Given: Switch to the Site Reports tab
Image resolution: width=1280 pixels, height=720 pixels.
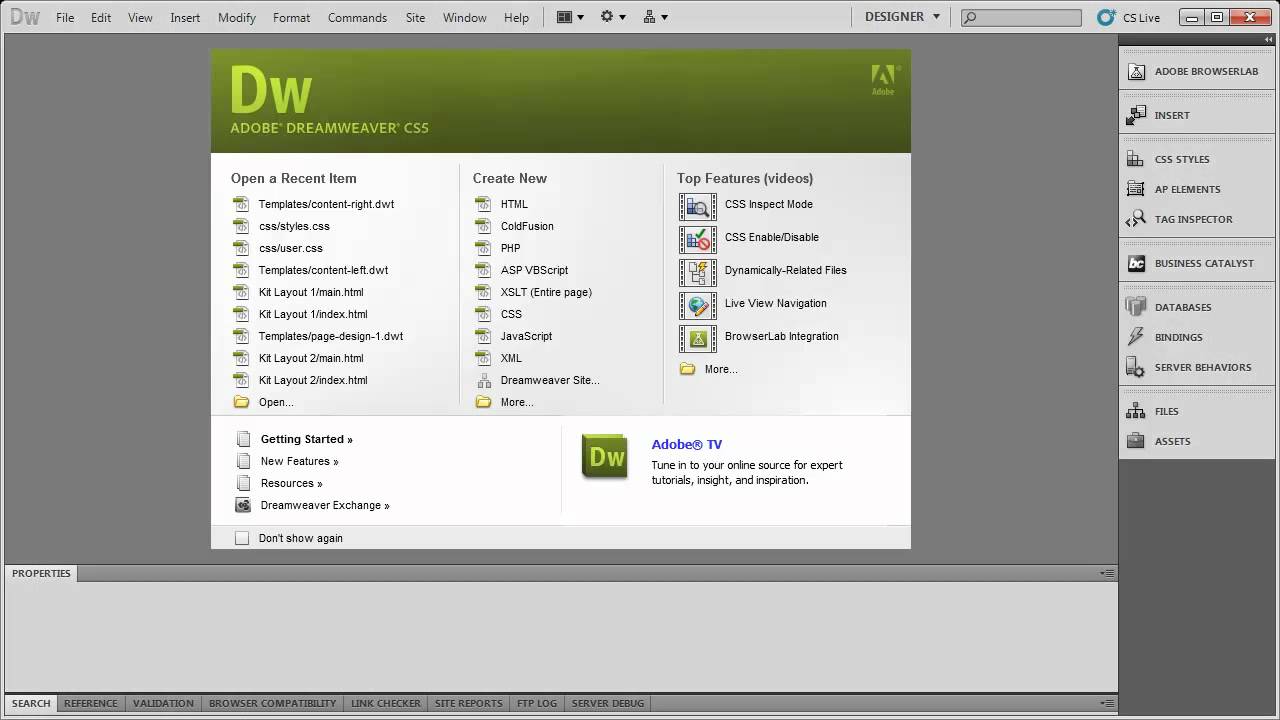Looking at the screenshot, I should (x=468, y=703).
